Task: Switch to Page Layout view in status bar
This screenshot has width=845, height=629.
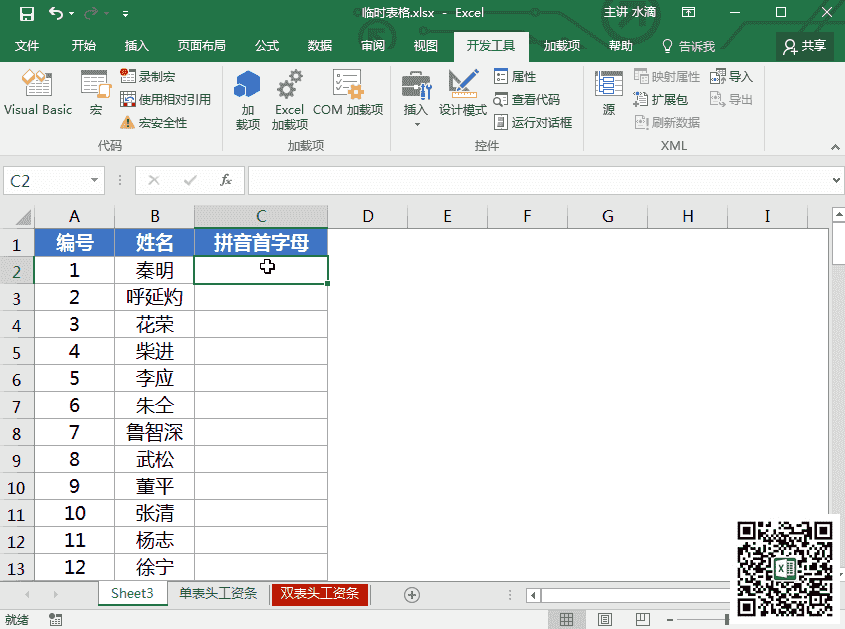Action: tap(605, 619)
